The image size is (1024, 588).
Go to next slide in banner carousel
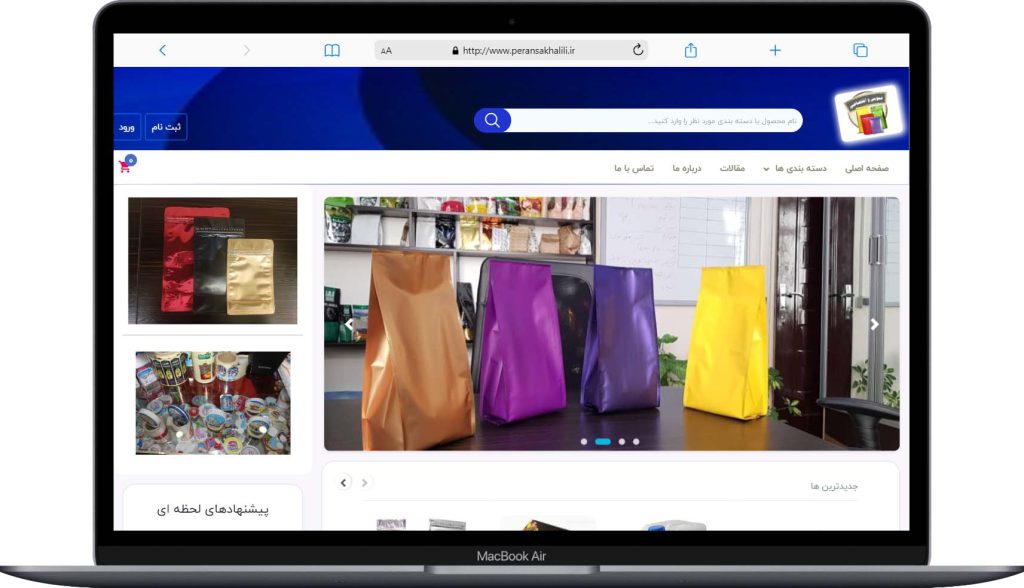pyautogui.click(x=874, y=324)
